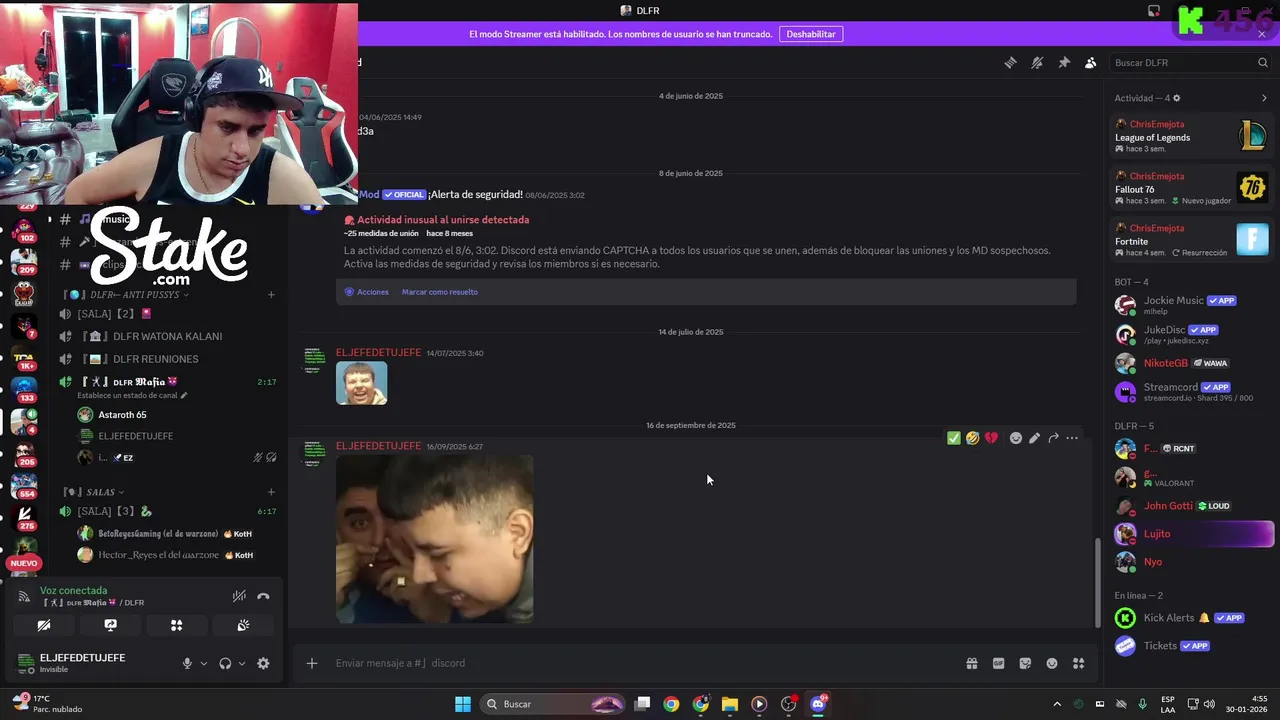Screen dimensions: 1280x720
Task: React with broken heart emoji
Action: click(x=991, y=438)
